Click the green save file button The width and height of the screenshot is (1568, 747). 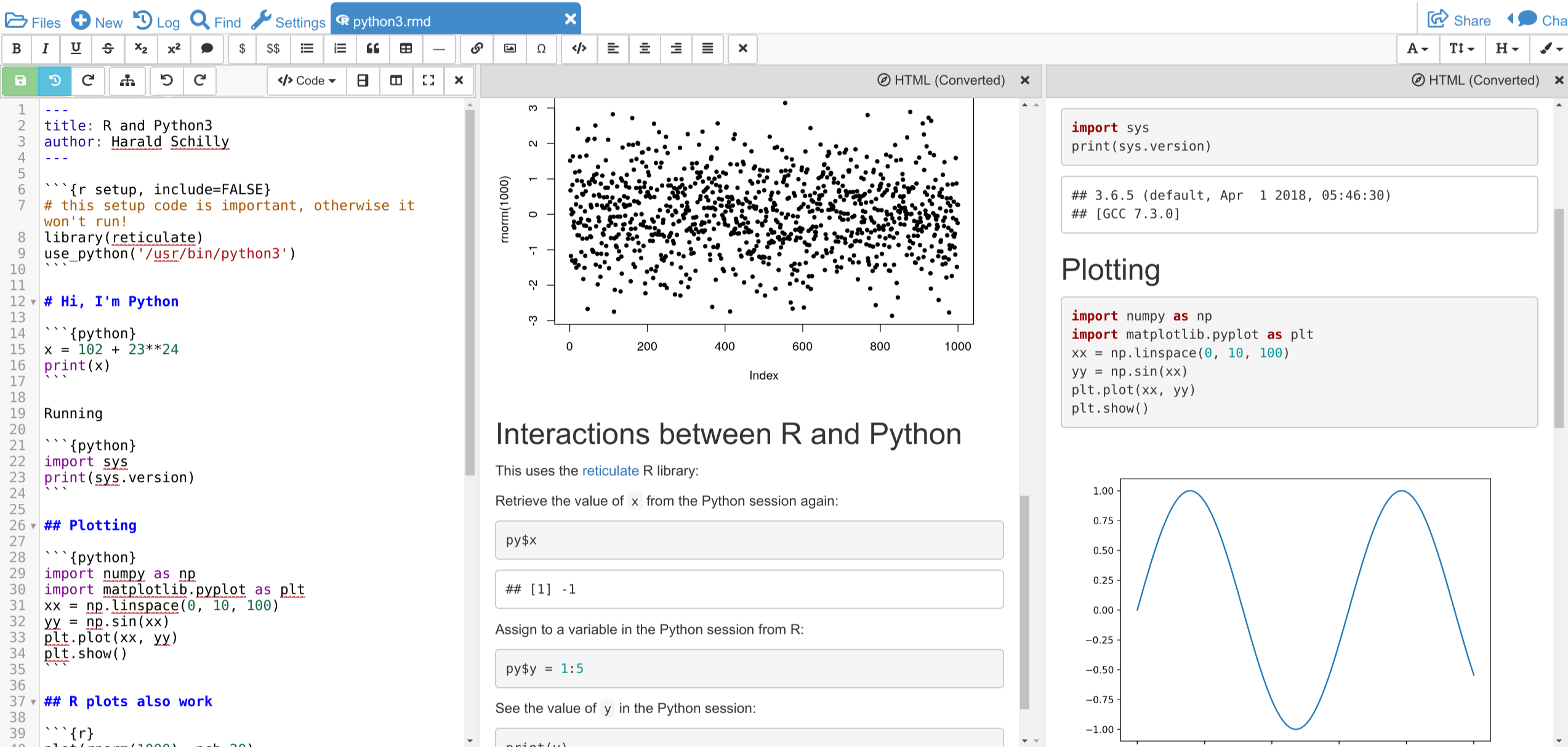coord(20,81)
